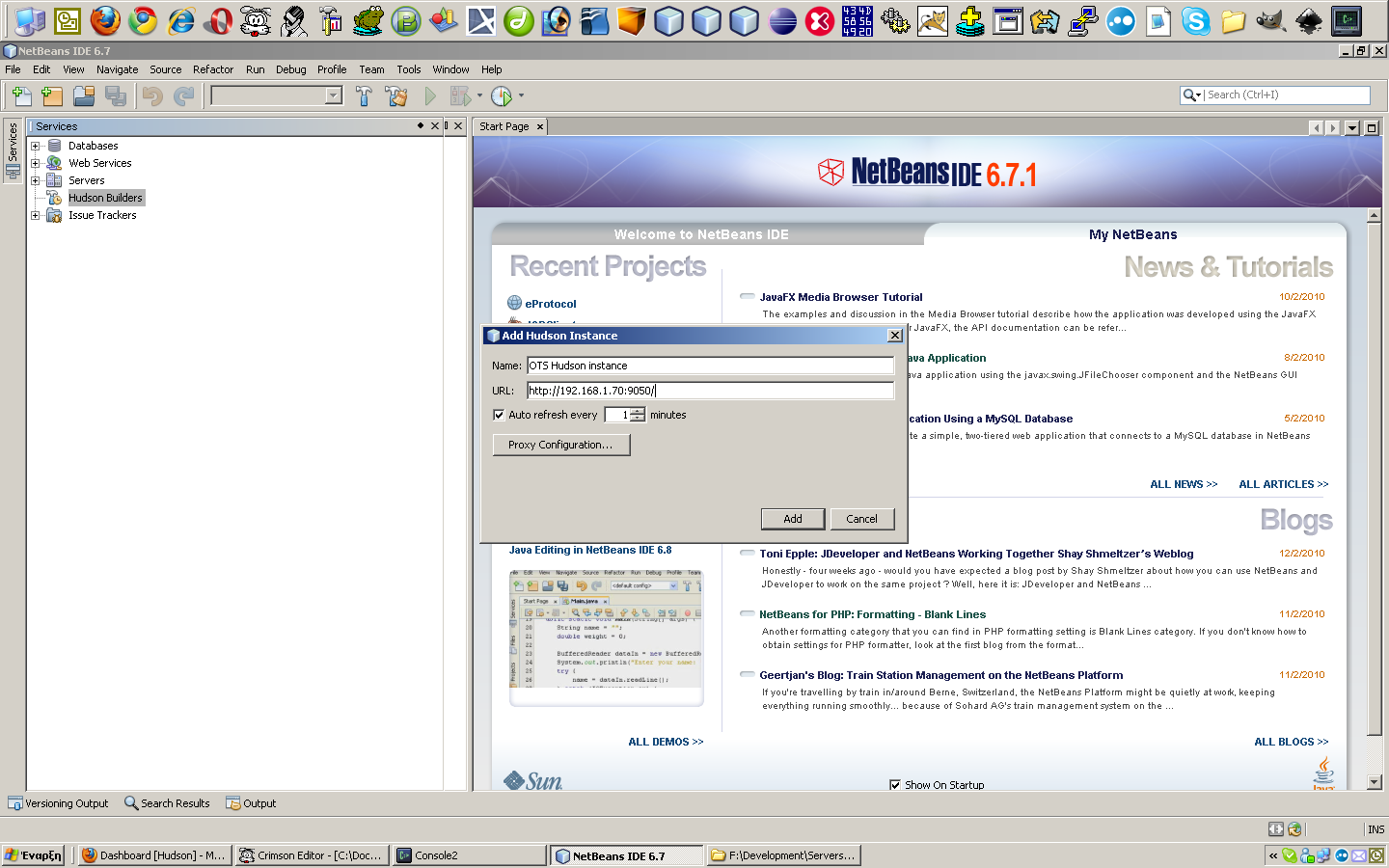Click the Proxy Configuration button
The height and width of the screenshot is (868, 1389).
point(560,445)
